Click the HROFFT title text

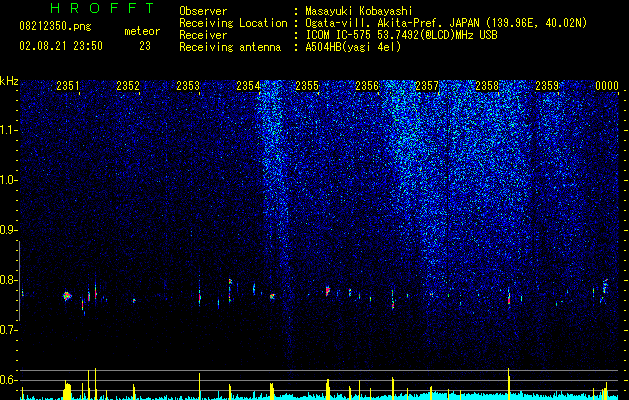click(x=103, y=8)
